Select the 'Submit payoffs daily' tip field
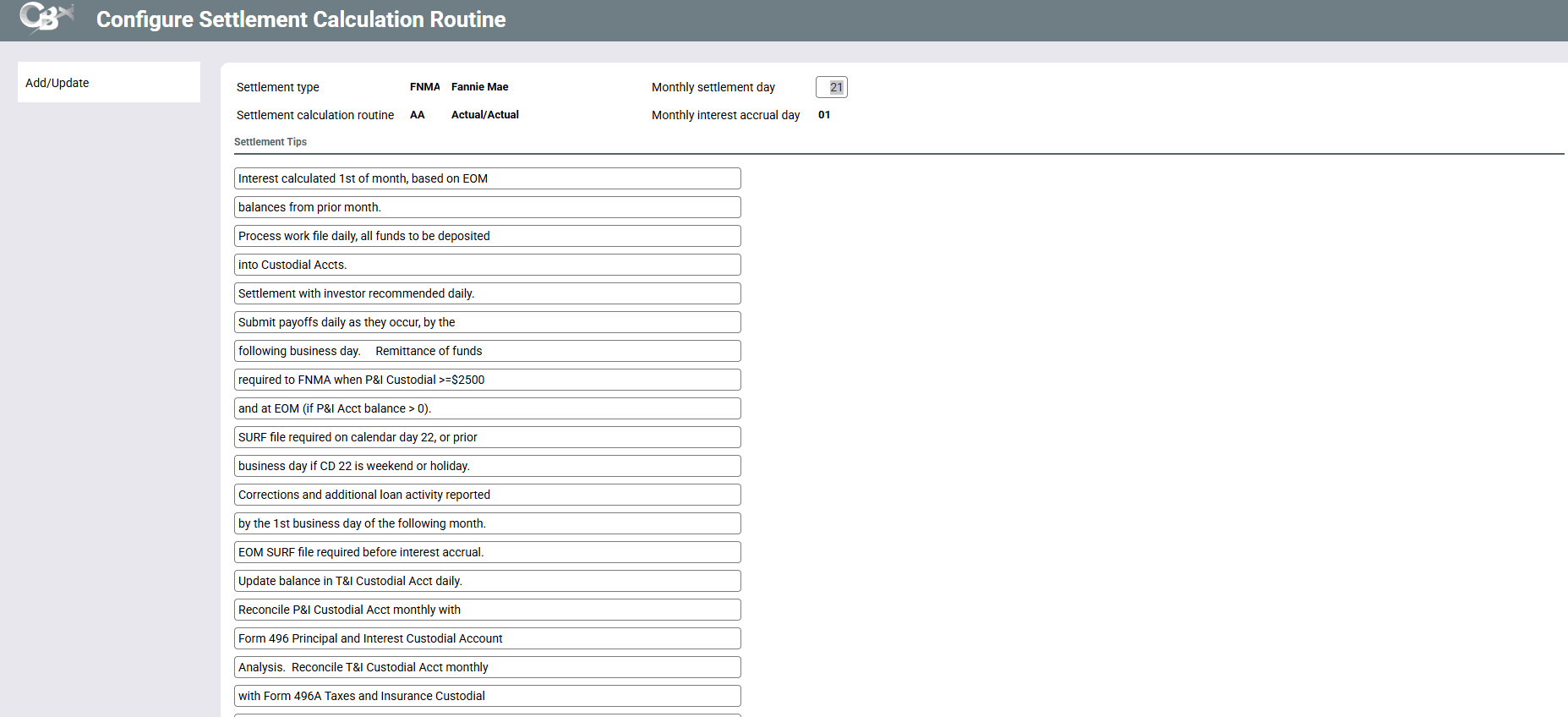This screenshot has height=717, width=1568. coord(487,322)
